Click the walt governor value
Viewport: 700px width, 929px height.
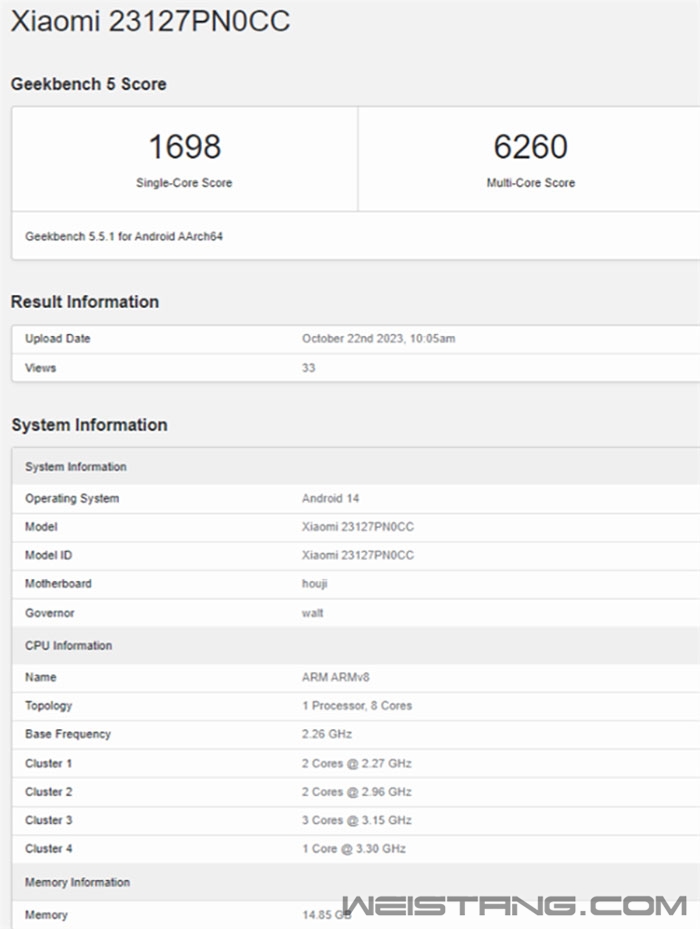coord(313,613)
